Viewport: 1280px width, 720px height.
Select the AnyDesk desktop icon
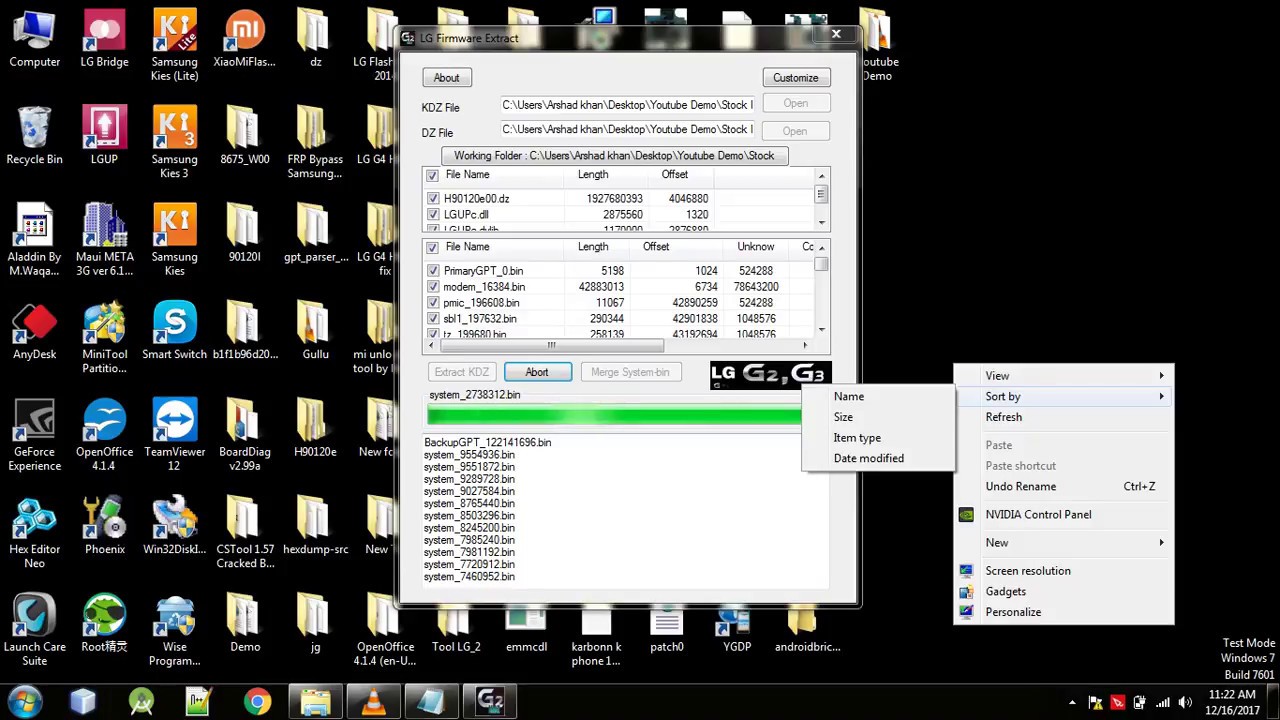tap(34, 332)
